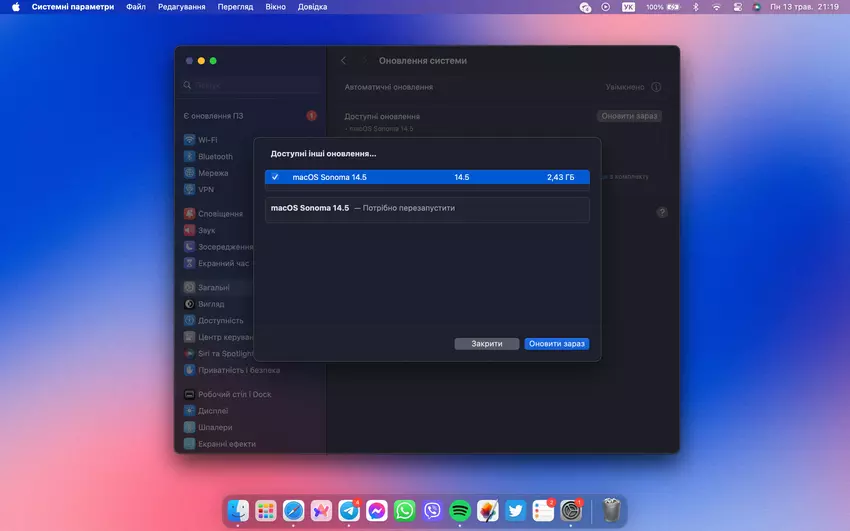This screenshot has height=531, width=850.
Task: Click the Wi-Fi icon in menu bar
Action: (716, 7)
